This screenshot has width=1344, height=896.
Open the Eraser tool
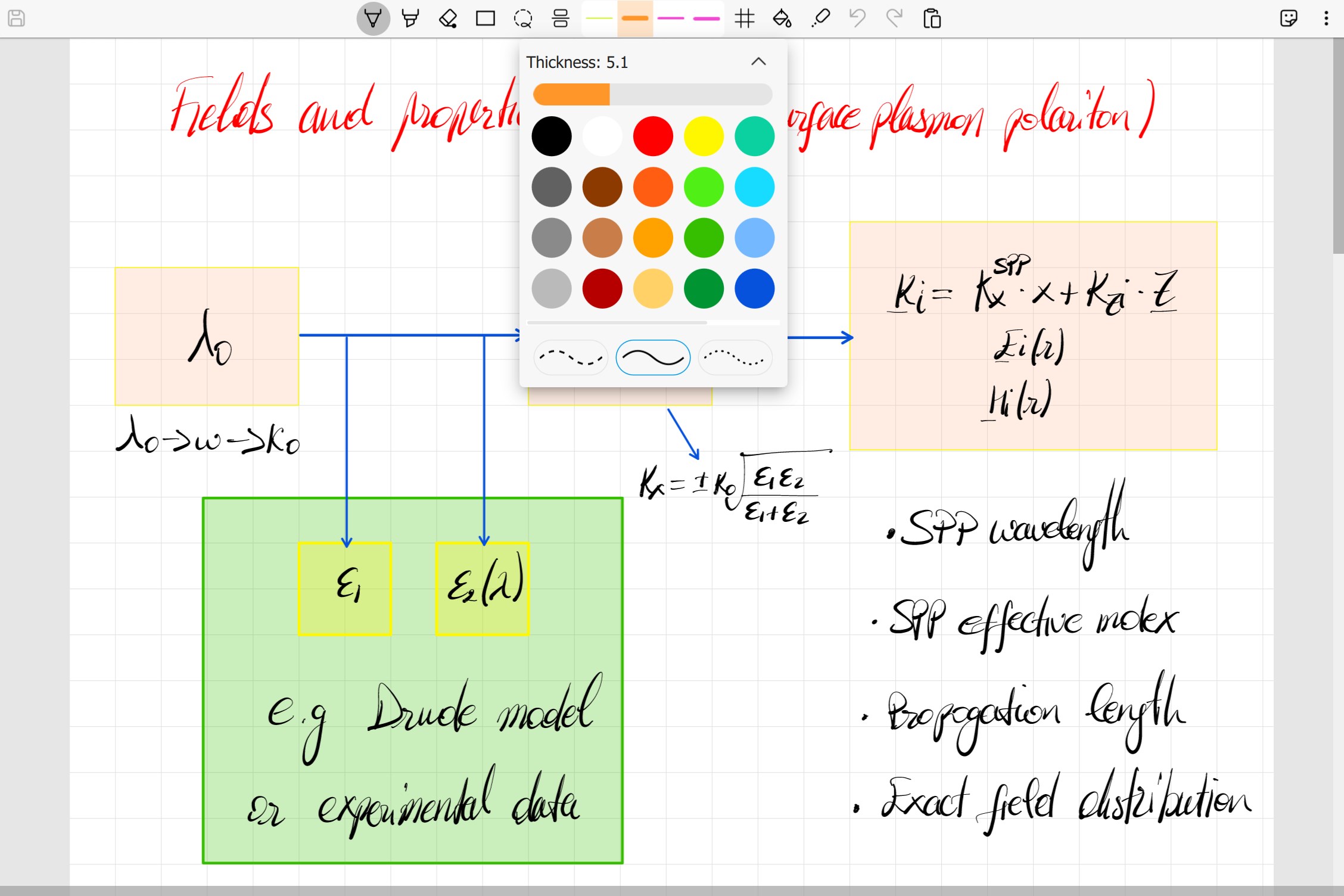449,18
